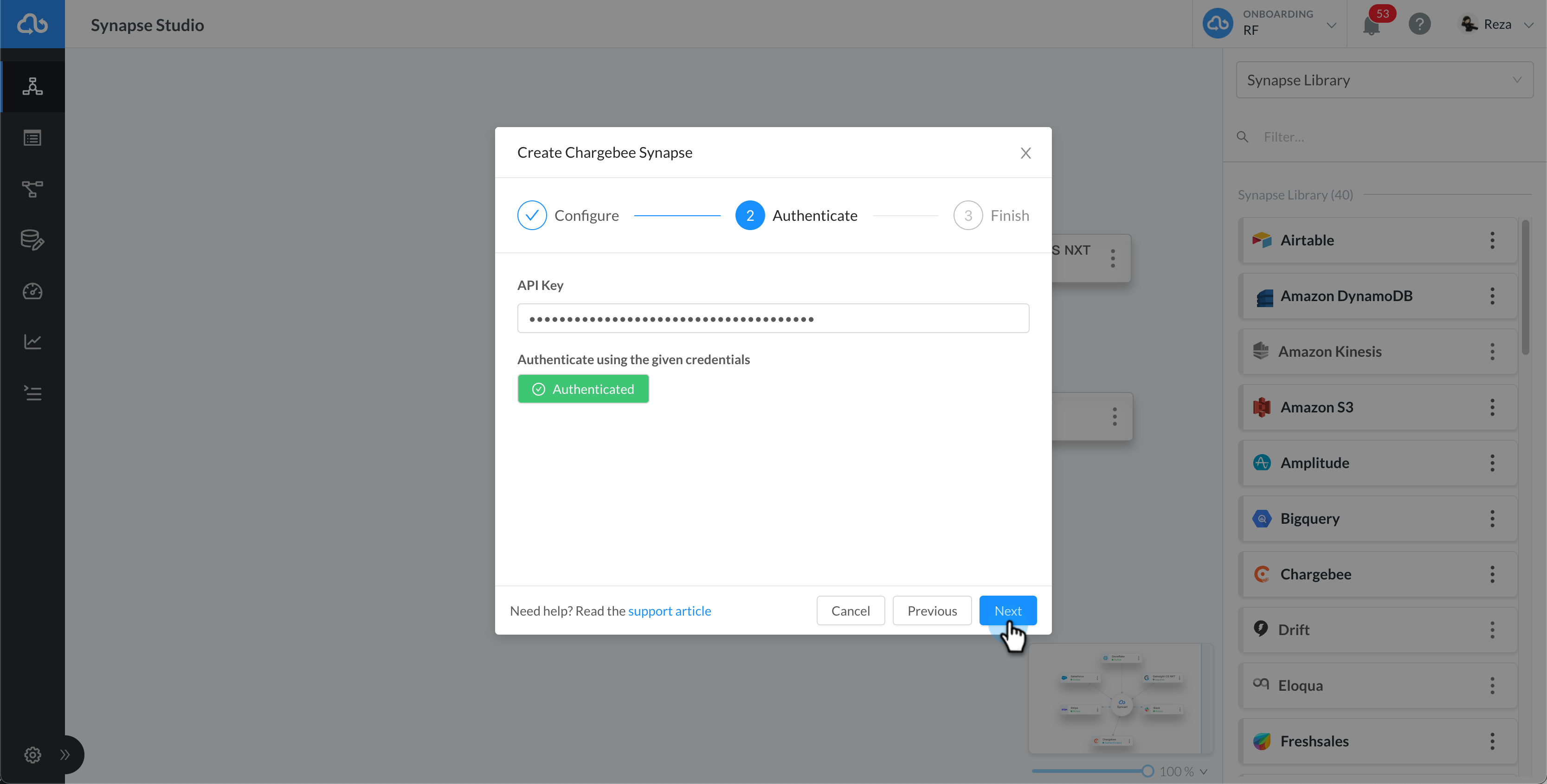Viewport: 1547px width, 784px height.
Task: Open Drift options menu
Action: (1492, 630)
